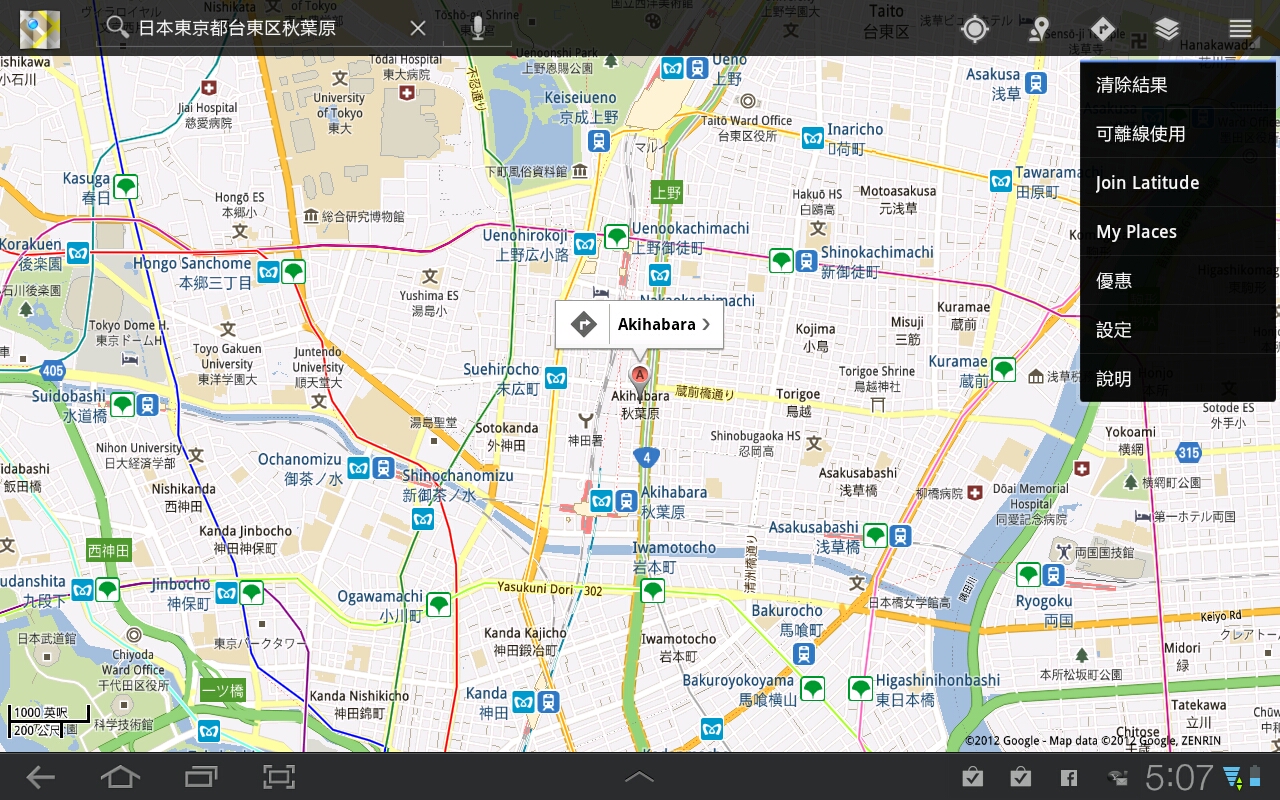Viewport: 1280px width, 800px height.
Task: Expand the bottom panel up arrow
Action: click(639, 777)
